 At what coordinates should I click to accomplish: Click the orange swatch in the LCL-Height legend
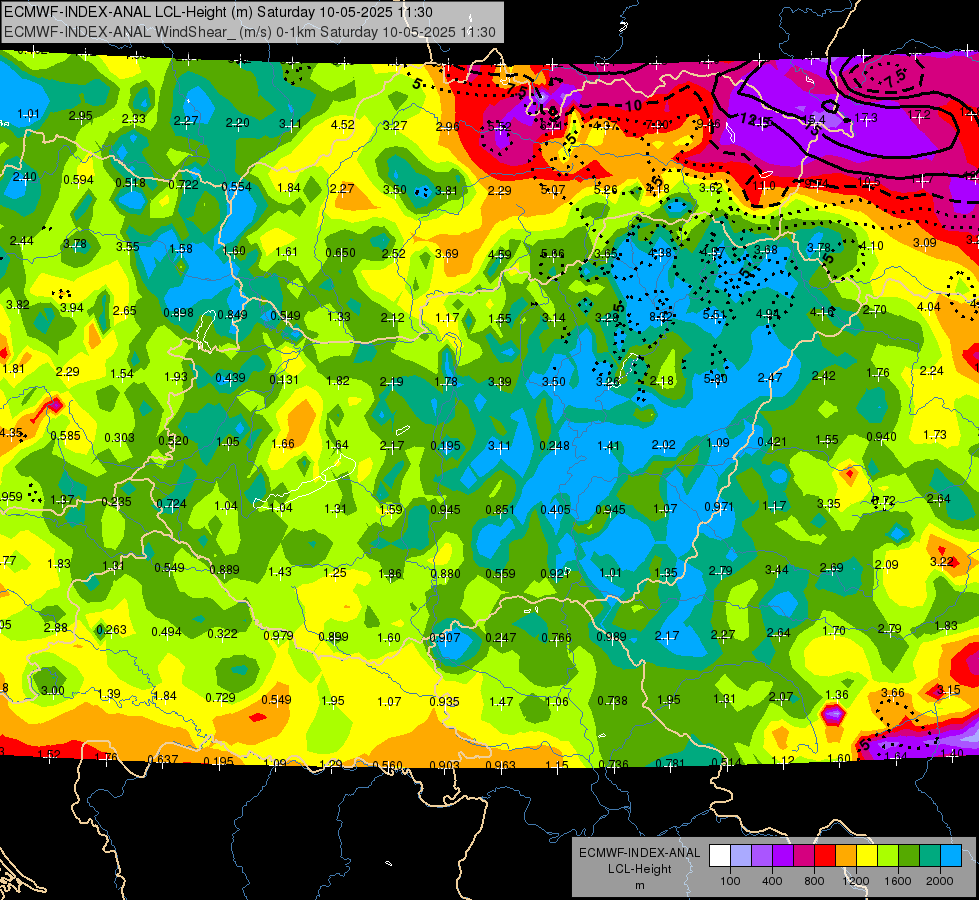pos(846,856)
